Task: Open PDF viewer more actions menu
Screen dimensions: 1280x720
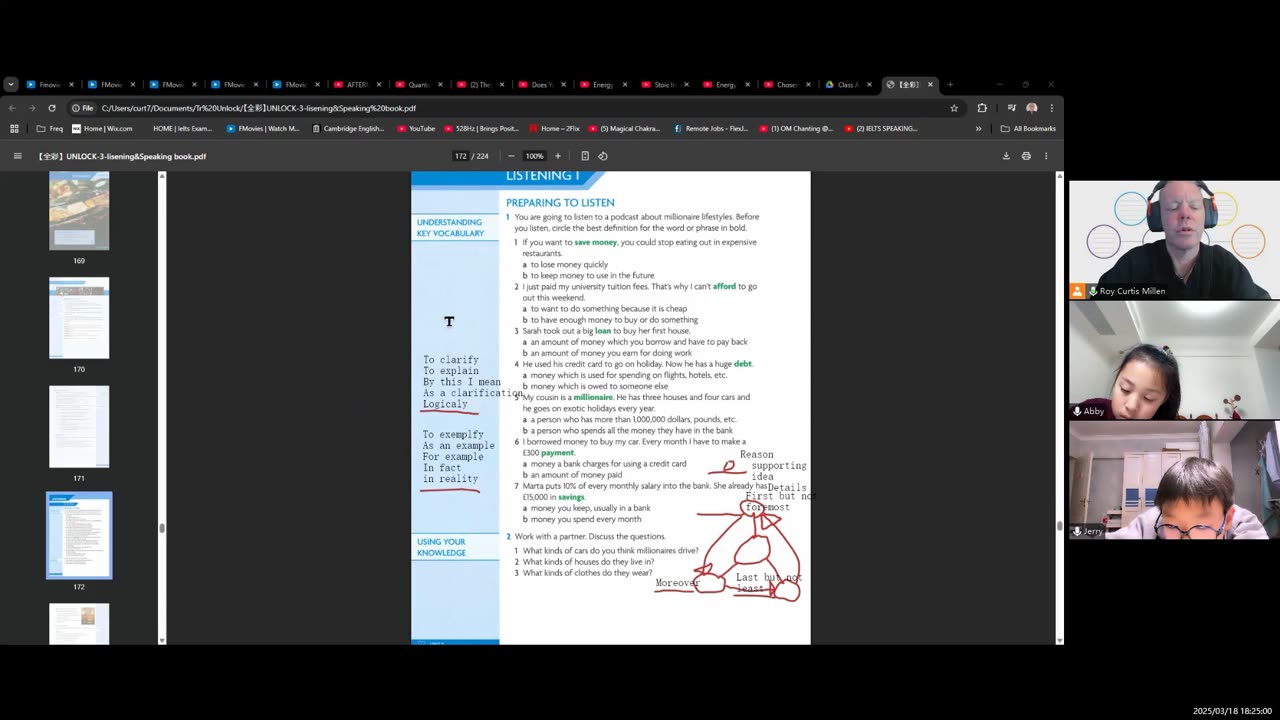Action: 1046,156
